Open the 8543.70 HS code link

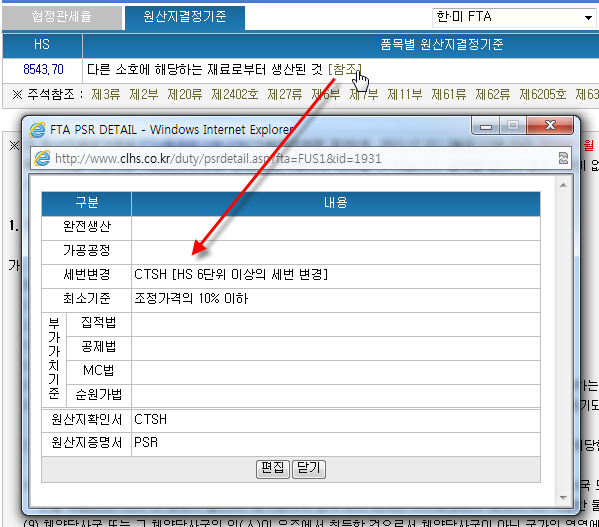click(x=43, y=70)
